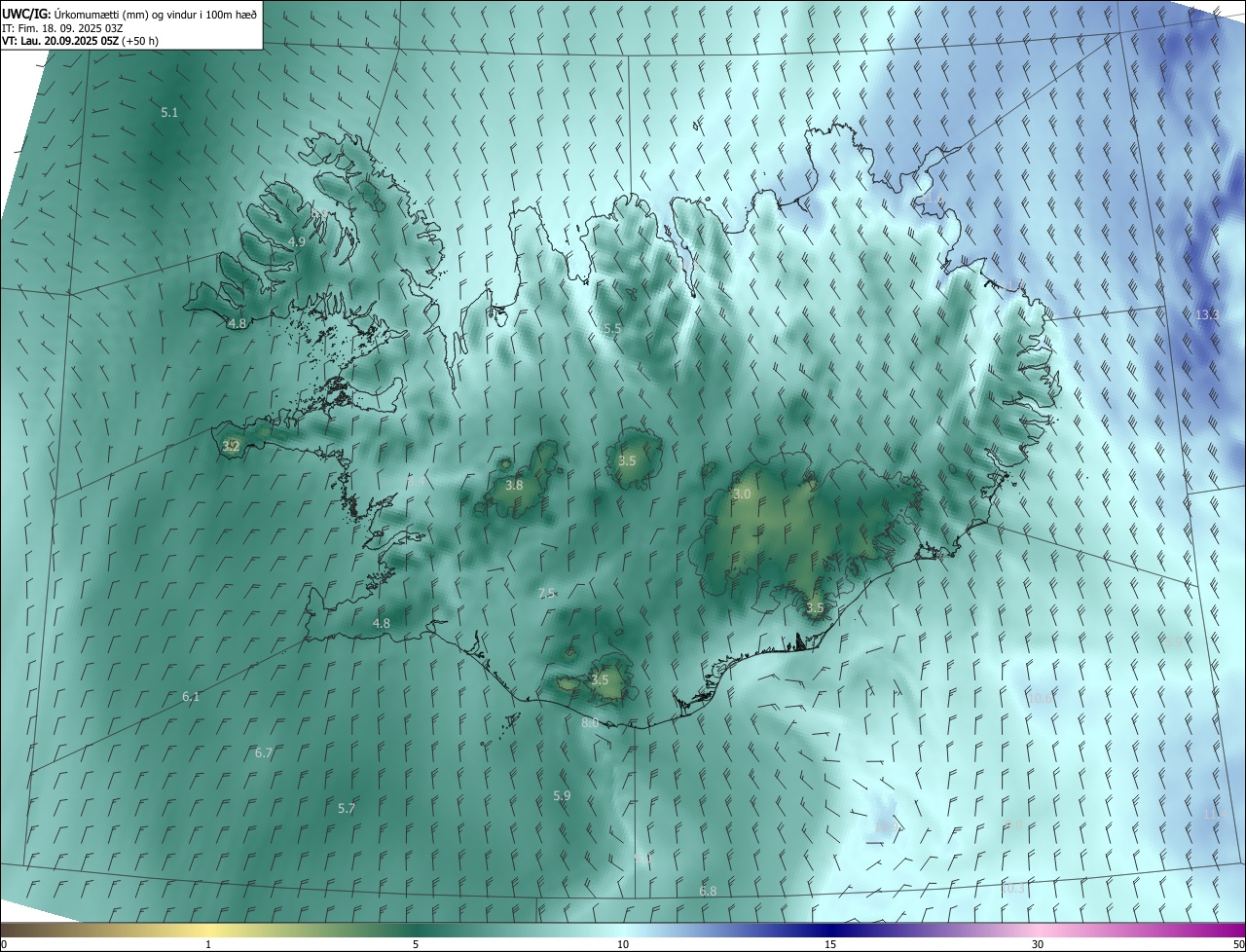Image resolution: width=1246 pixels, height=952 pixels.
Task: Select the 1 tick on the color scale
Action: pos(208,944)
